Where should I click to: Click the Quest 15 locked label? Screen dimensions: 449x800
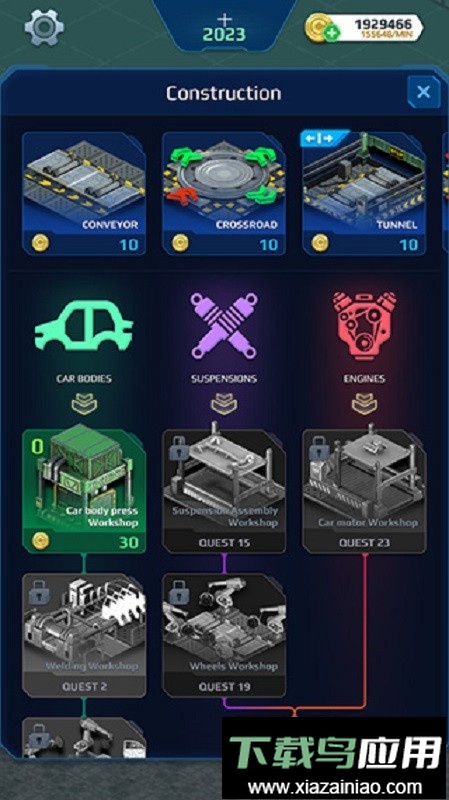coord(224,543)
